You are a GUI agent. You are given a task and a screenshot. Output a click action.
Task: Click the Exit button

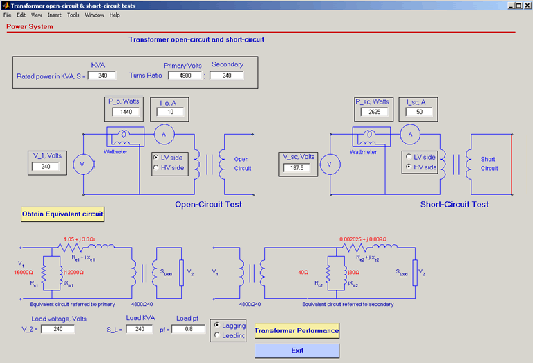(x=297, y=351)
